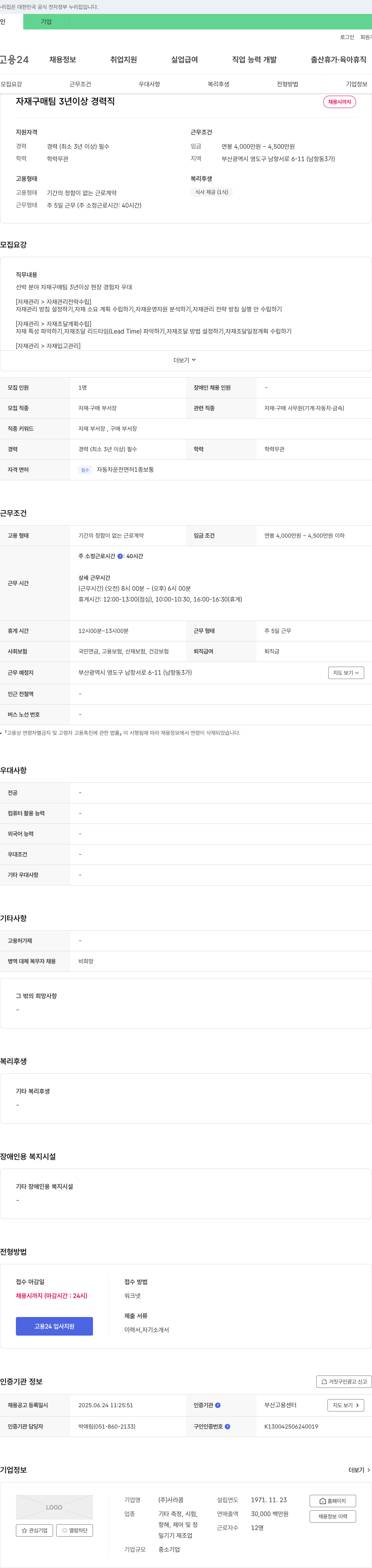This screenshot has width=372, height=1568.
Task: Open info tooltip beside 주 소정근로시간
Action: [x=120, y=556]
